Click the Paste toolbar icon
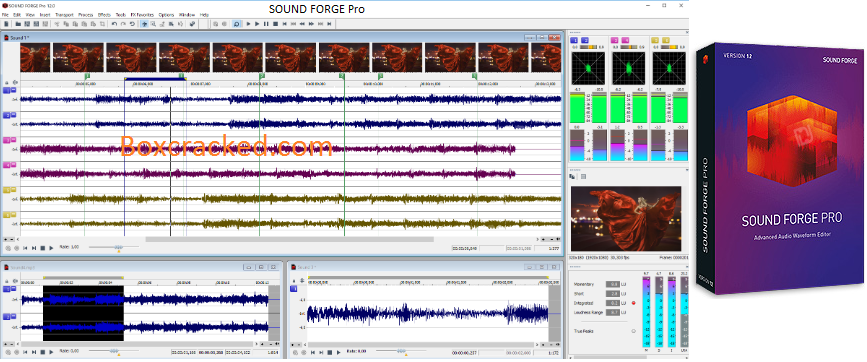Screen dimensions: 867x362 (x=75, y=24)
